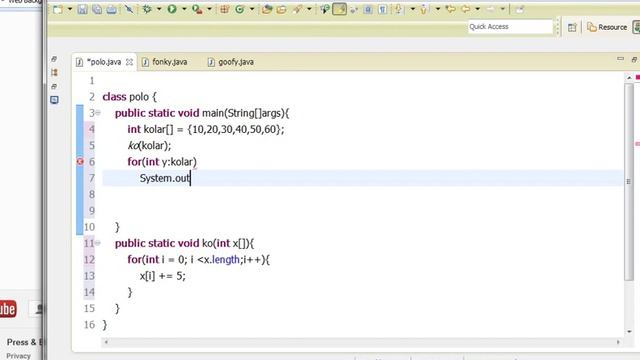The width and height of the screenshot is (640, 360).
Task: Switch to the goofy.java tab
Action: click(236, 62)
